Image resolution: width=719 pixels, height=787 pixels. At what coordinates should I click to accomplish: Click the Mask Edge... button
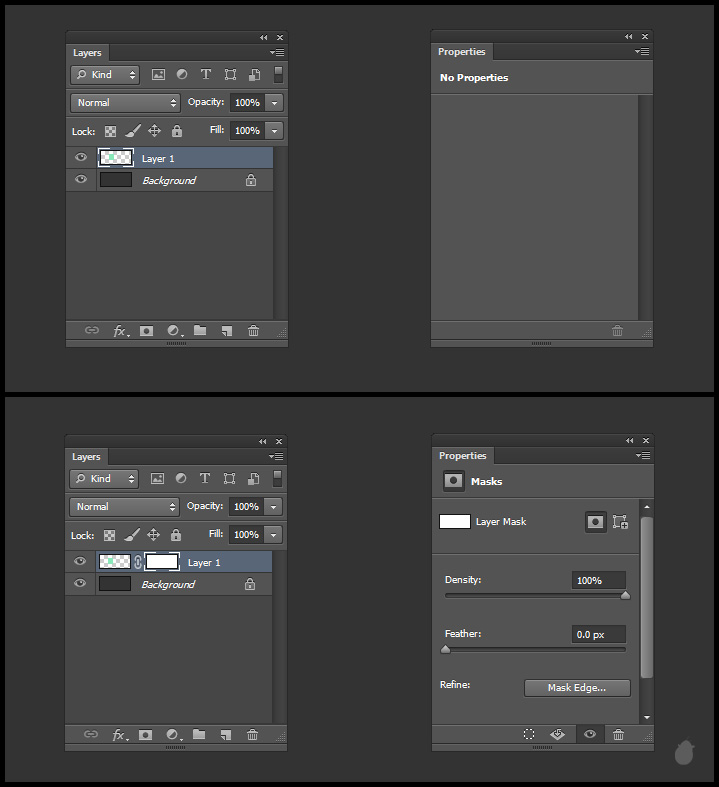(577, 688)
